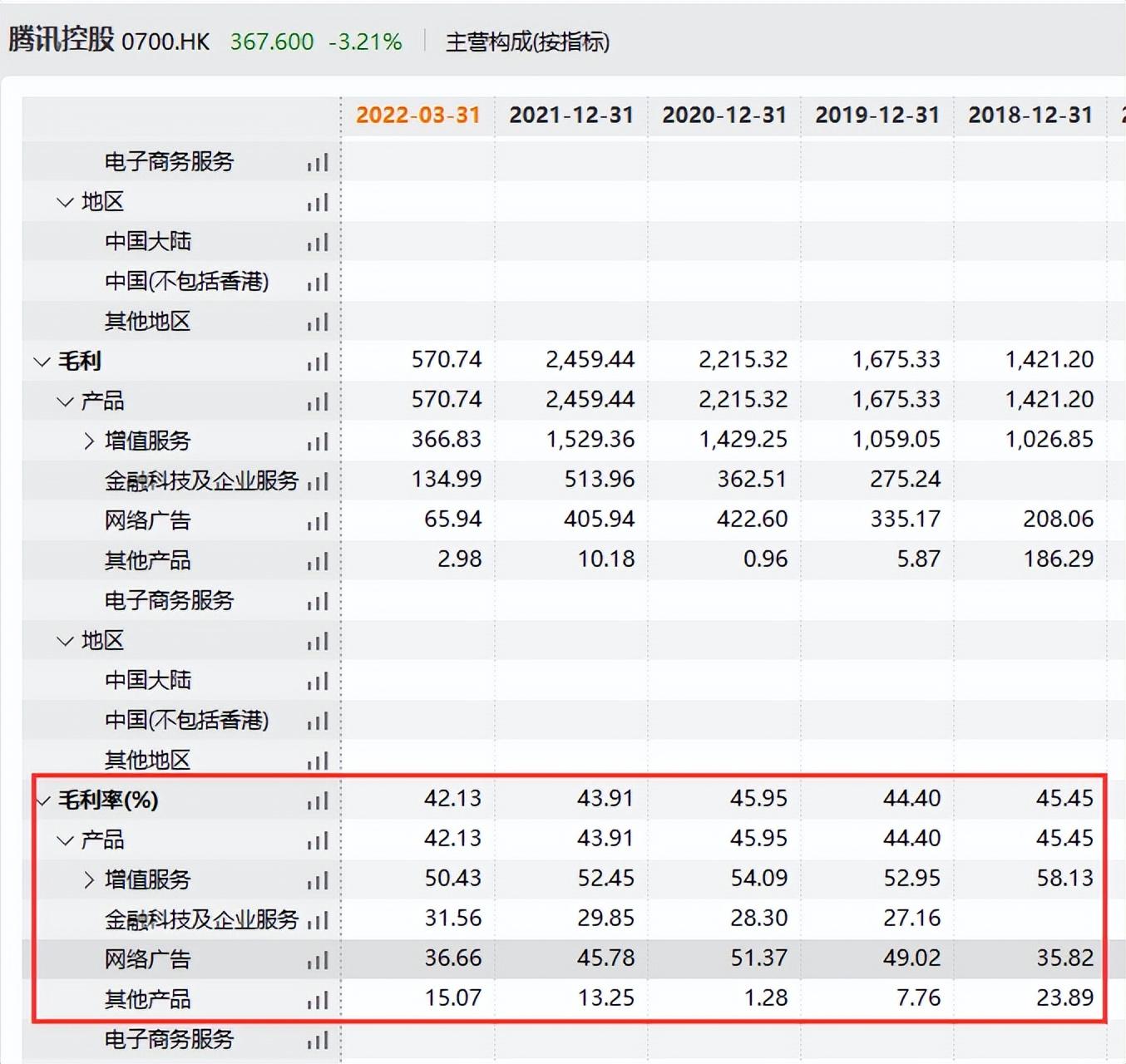The width and height of the screenshot is (1126, 1064).
Task: Select the 2022-03-31 column header
Action: pos(418,115)
